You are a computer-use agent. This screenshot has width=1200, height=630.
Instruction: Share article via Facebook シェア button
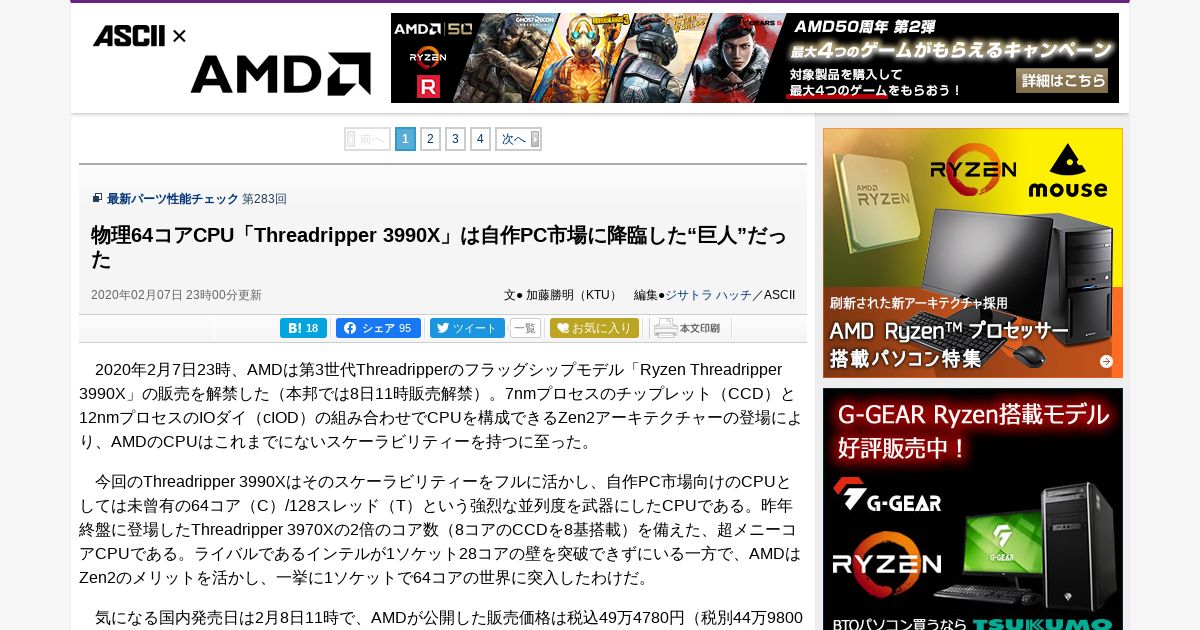pos(378,328)
